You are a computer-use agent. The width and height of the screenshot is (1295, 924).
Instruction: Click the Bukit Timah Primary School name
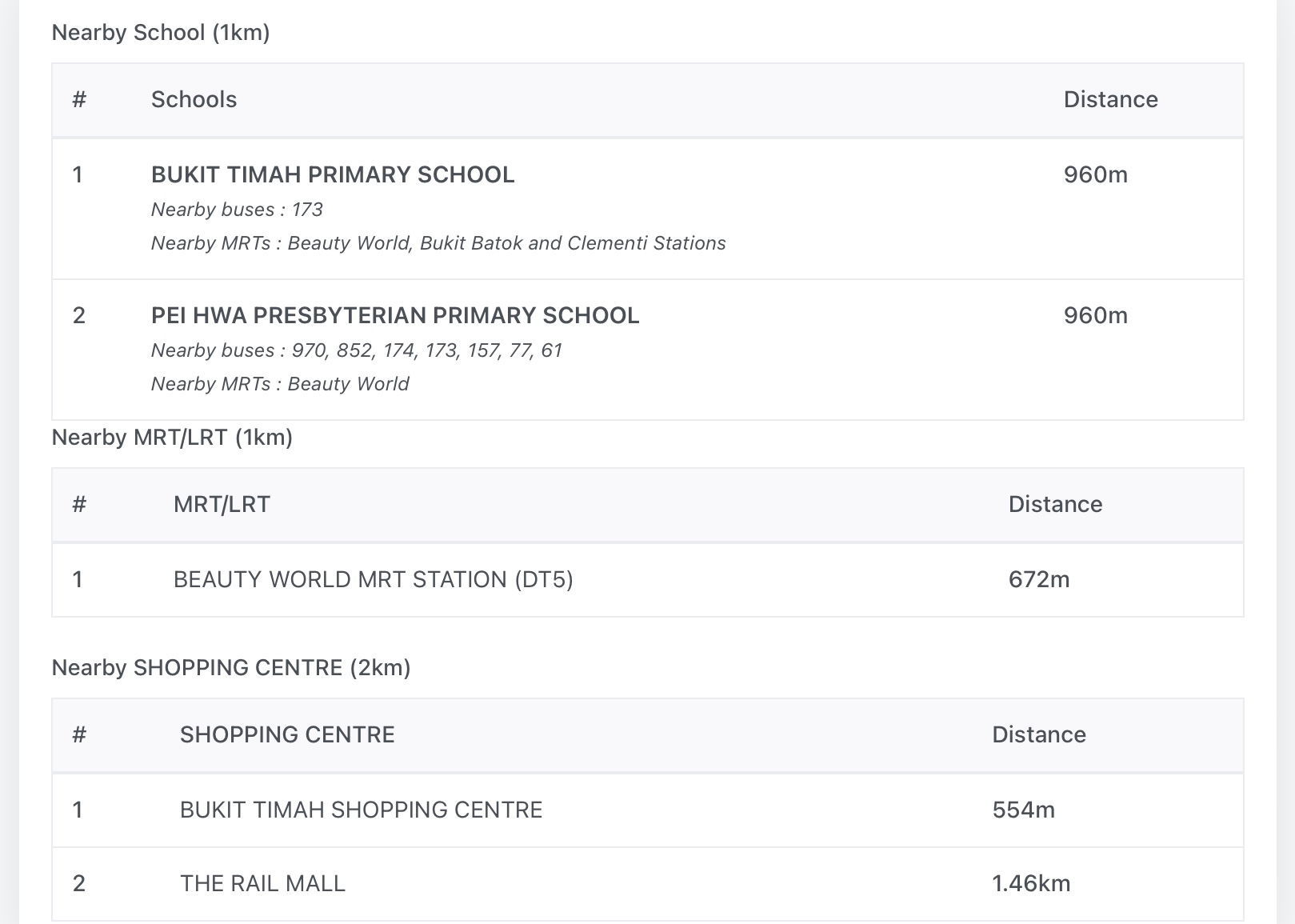point(333,174)
